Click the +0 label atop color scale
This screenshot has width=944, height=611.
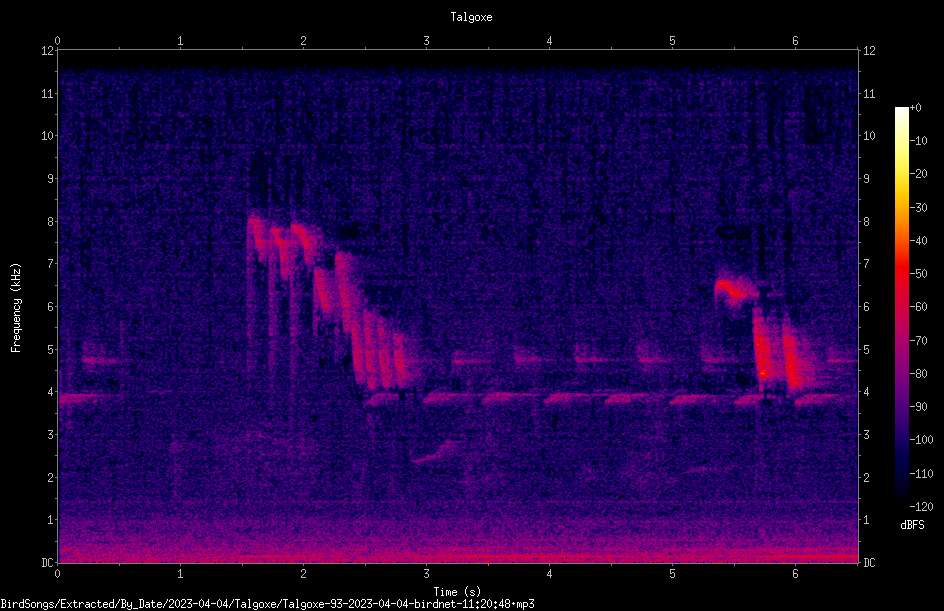(916, 108)
